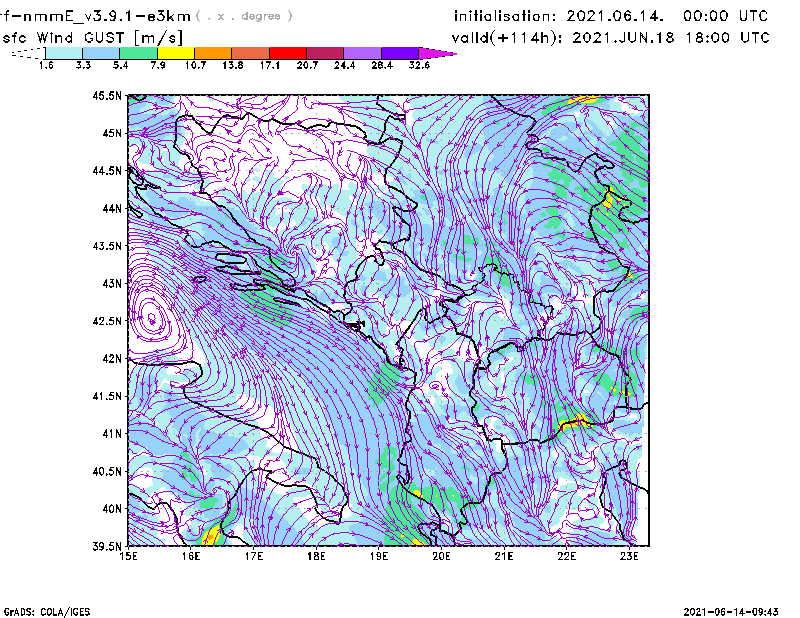Click the 45.5N latitude label
Screen dimensions: 800x618
pos(107,95)
